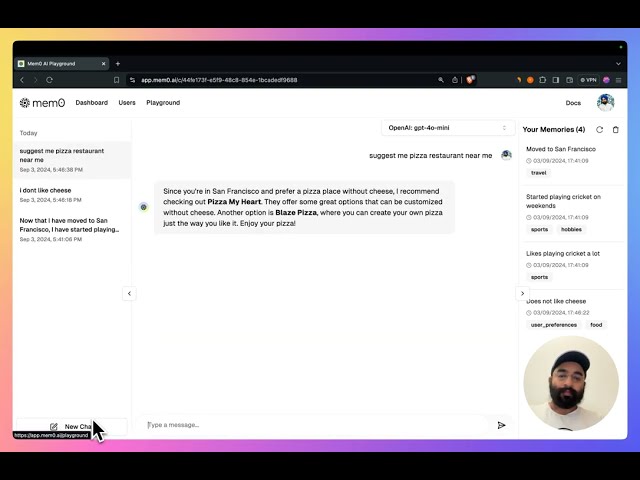The height and width of the screenshot is (480, 640).
Task: Open the browser hamburger menu
Action: tap(618, 80)
